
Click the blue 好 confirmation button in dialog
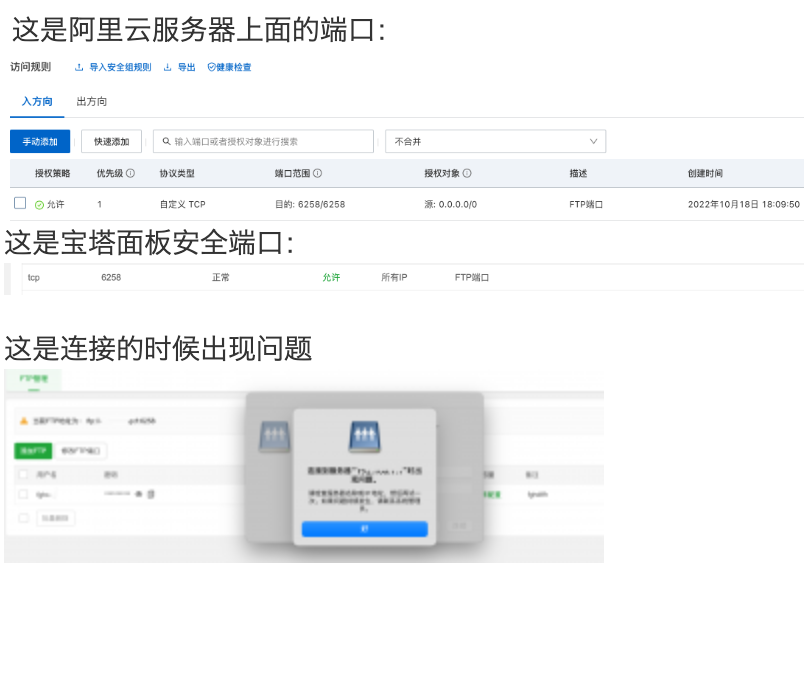(x=365, y=529)
